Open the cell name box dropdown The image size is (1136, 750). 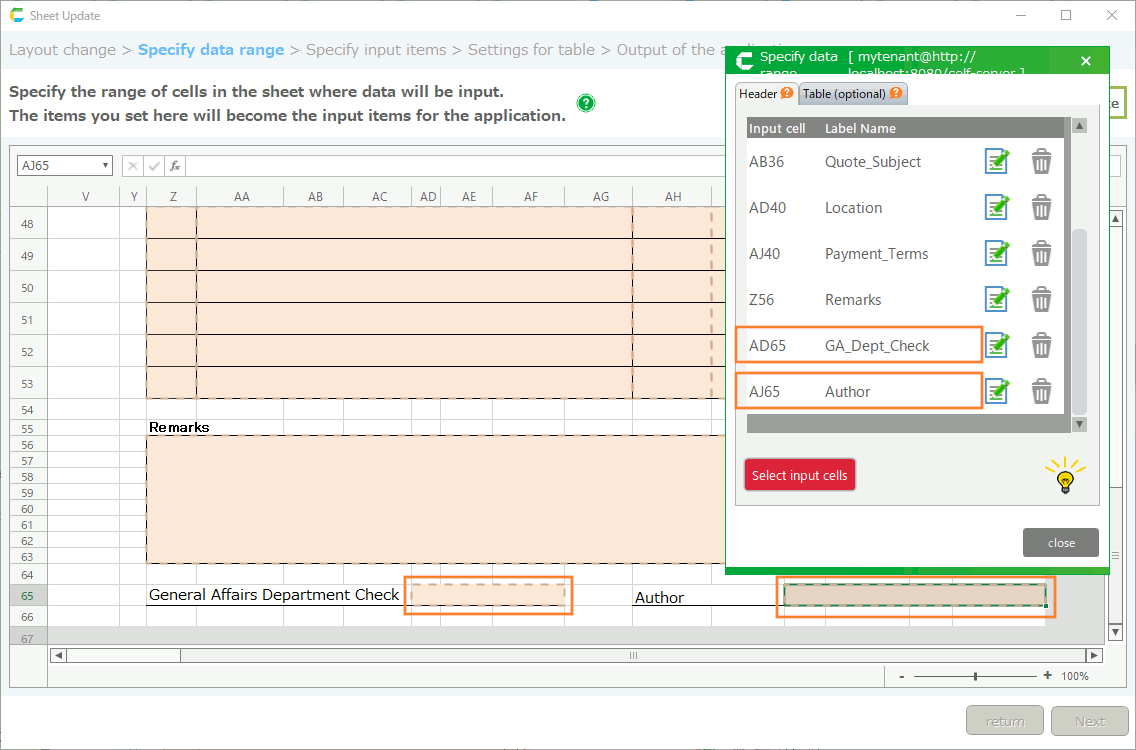105,166
